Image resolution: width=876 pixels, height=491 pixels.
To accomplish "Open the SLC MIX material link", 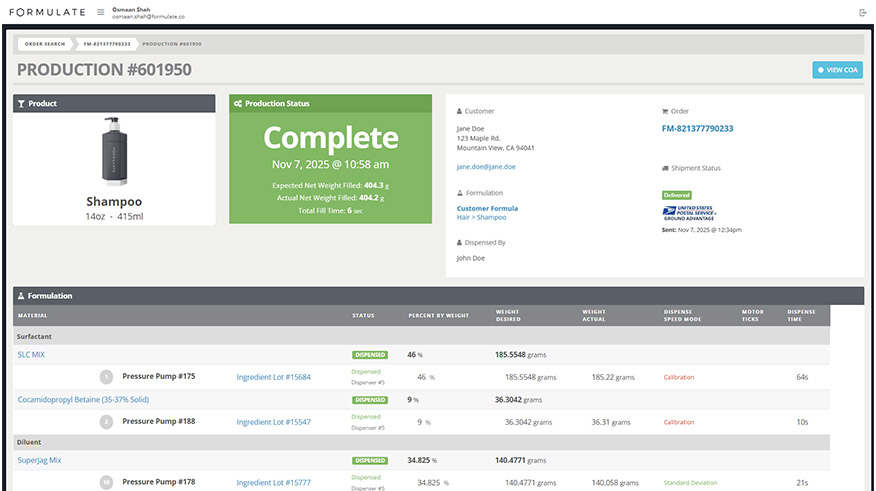I will click(31, 355).
